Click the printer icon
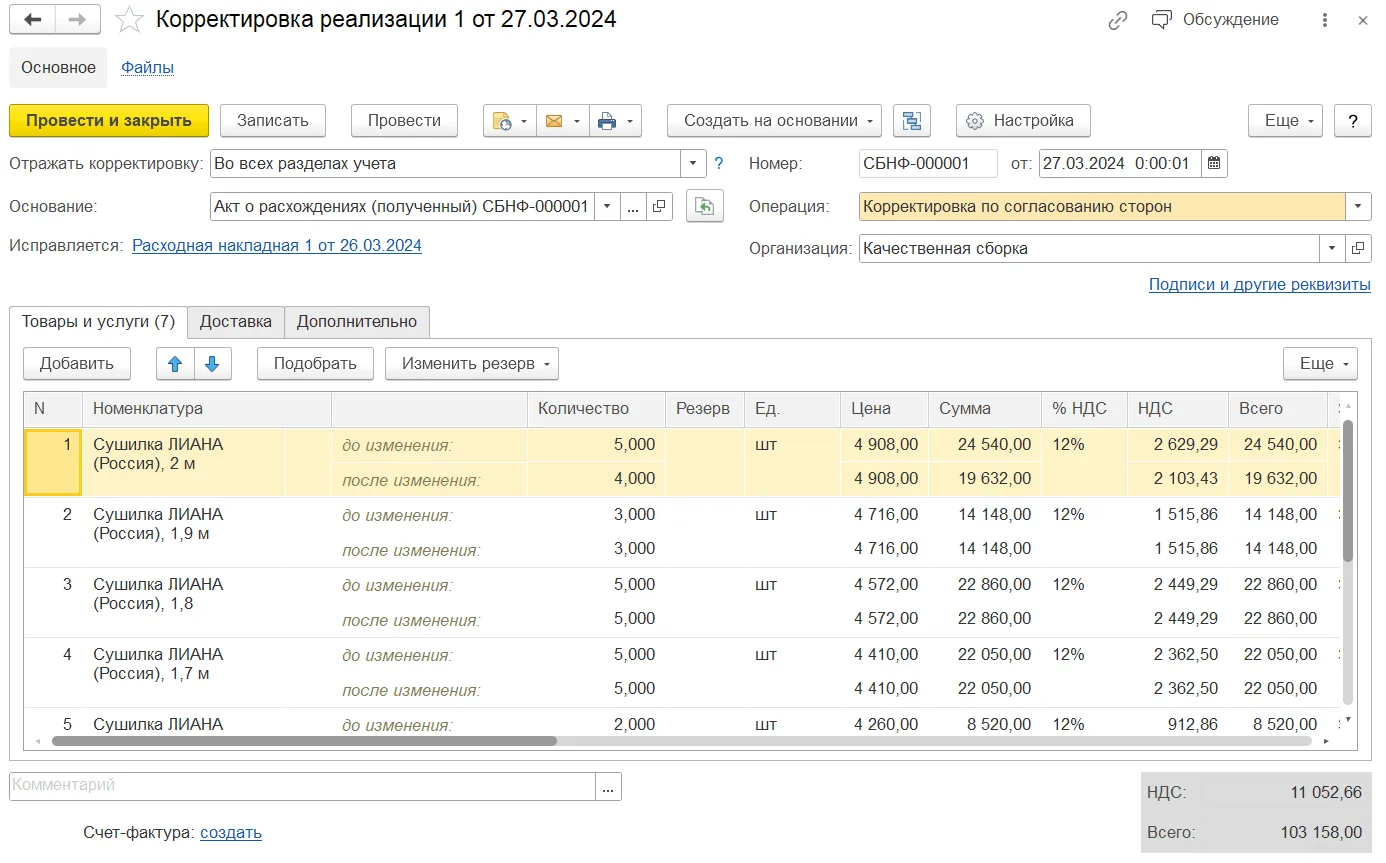Screen dimensions: 1386x863 point(615,121)
